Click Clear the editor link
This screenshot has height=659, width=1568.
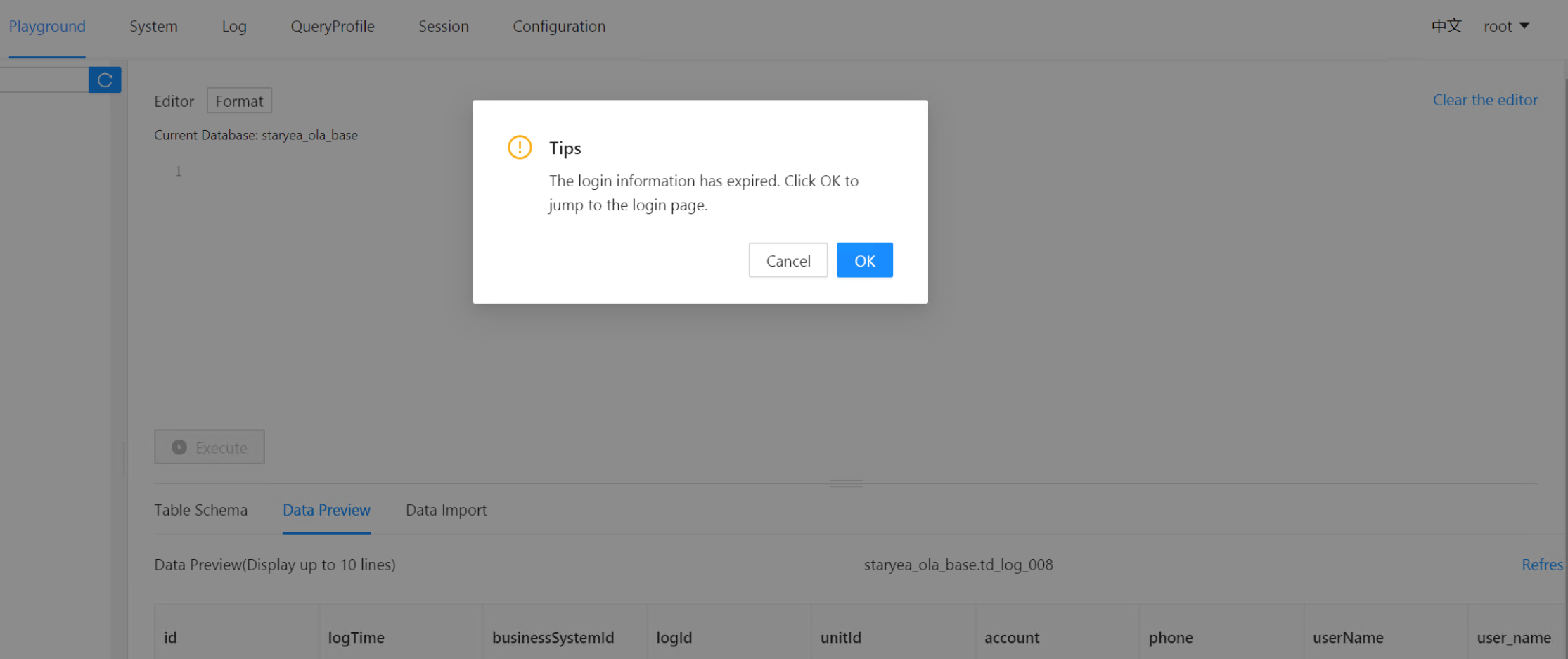[1485, 100]
